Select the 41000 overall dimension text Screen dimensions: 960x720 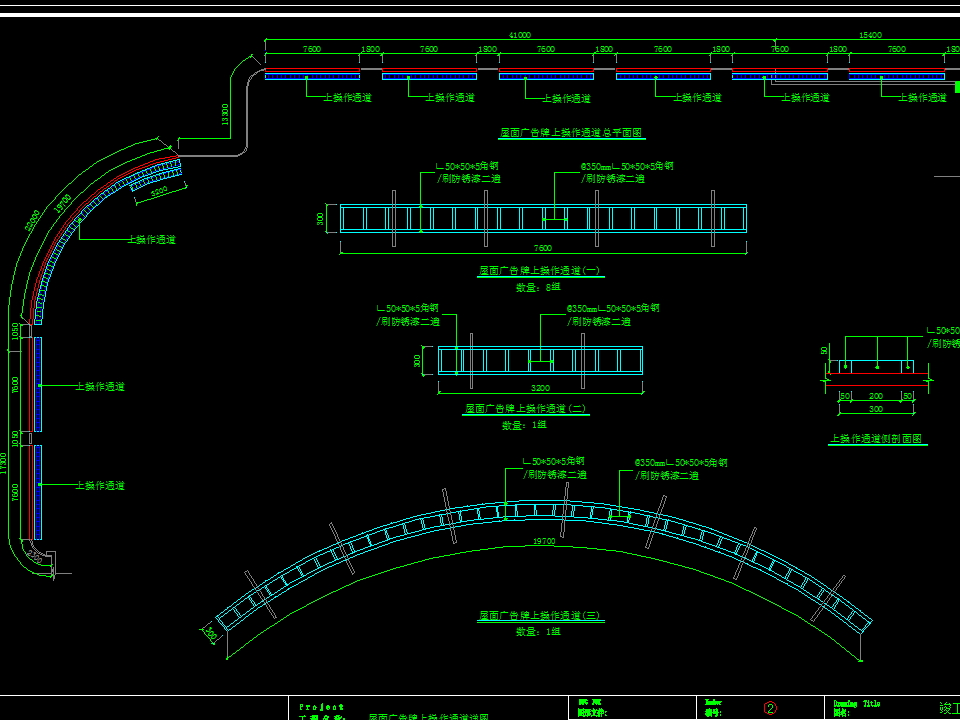(x=519, y=35)
